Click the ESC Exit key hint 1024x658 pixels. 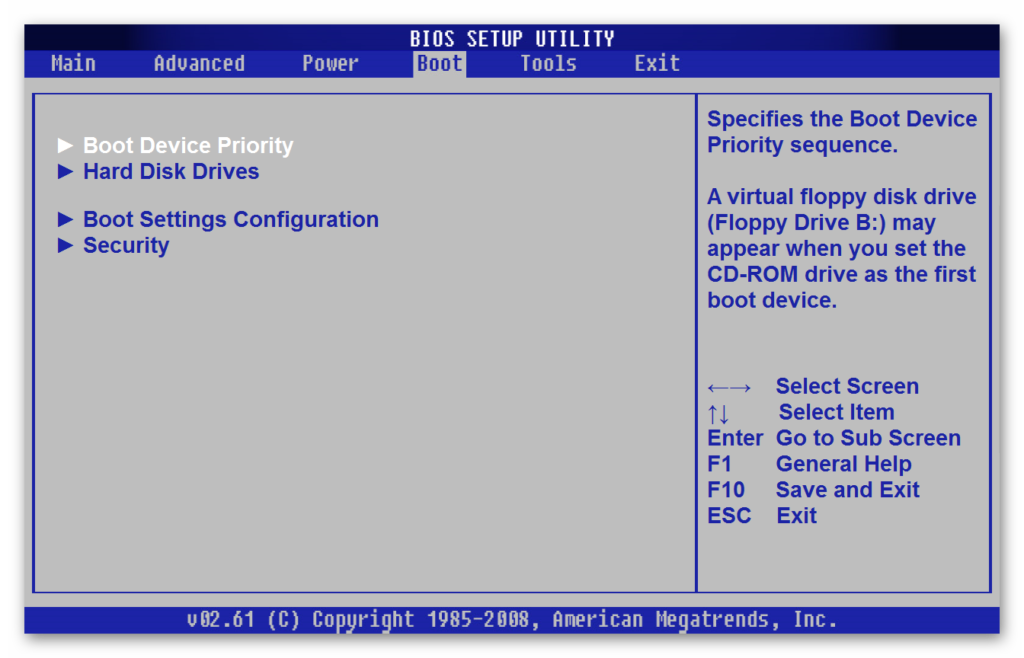762,516
